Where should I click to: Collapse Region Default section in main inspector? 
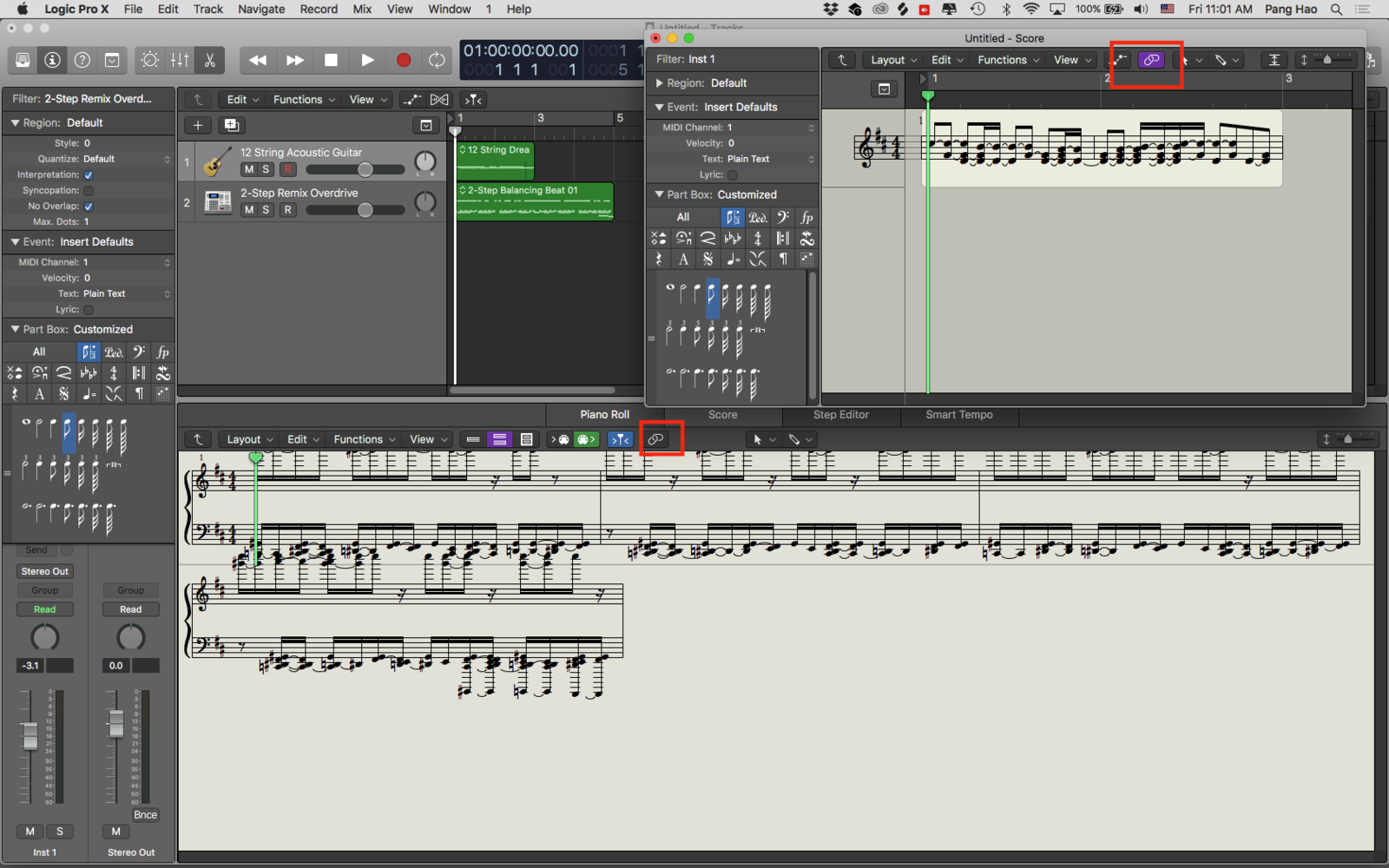coord(15,123)
